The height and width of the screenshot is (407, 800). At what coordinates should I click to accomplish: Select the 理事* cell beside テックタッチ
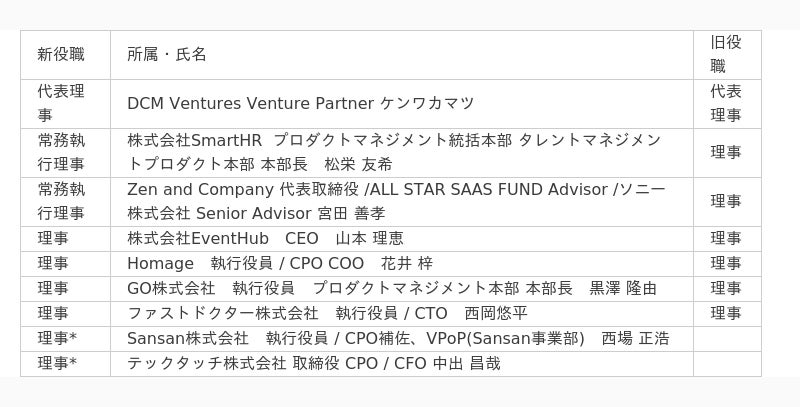65,364
